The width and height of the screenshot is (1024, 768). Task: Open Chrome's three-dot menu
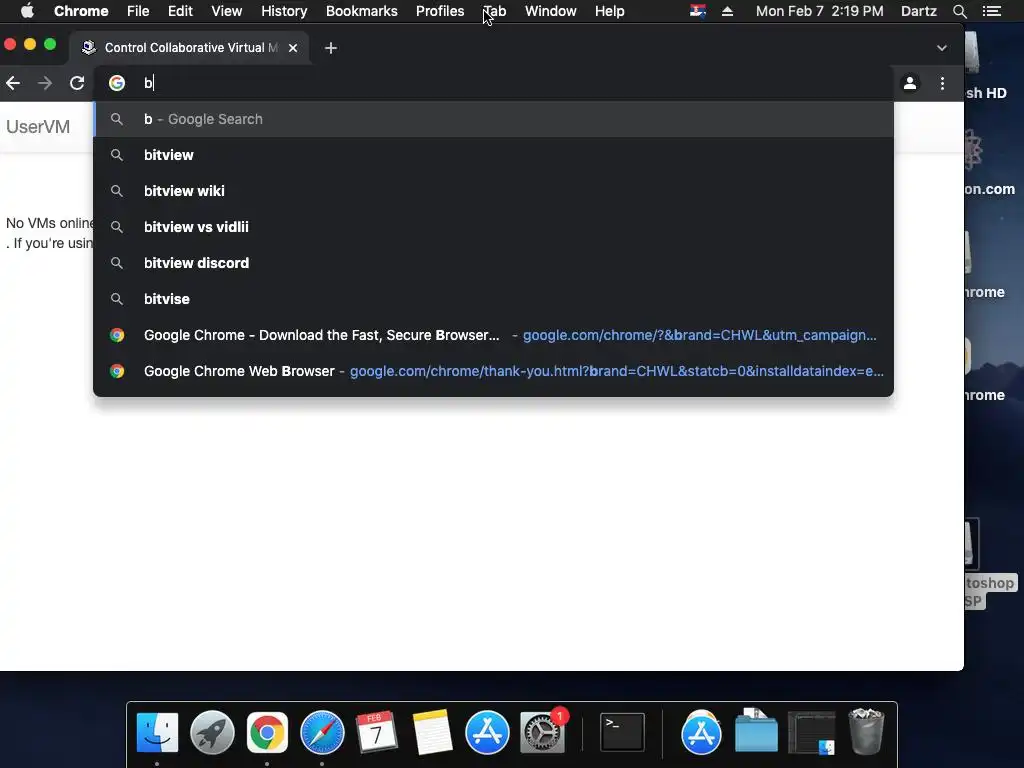(x=942, y=83)
